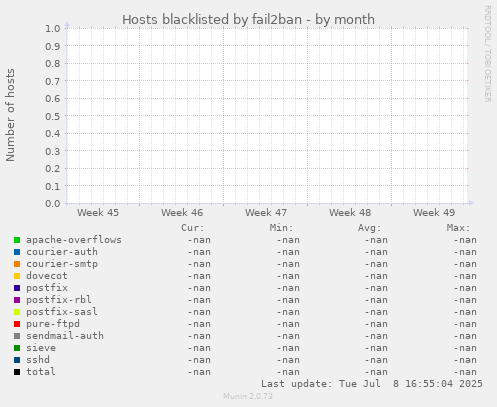This screenshot has height=407, width=497.
Task: Click the Week 48 axis label
Action: pyautogui.click(x=350, y=213)
